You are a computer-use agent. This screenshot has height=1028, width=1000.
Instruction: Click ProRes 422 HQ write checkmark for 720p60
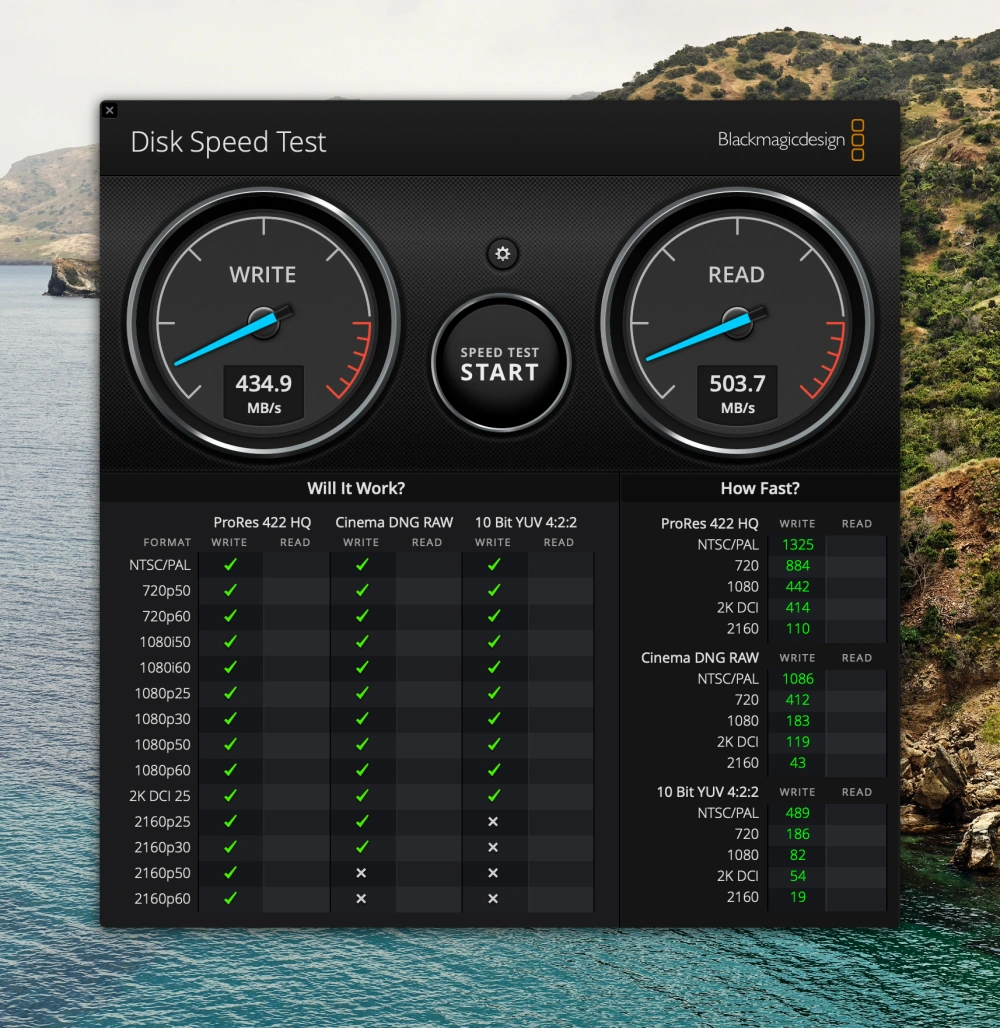point(230,616)
